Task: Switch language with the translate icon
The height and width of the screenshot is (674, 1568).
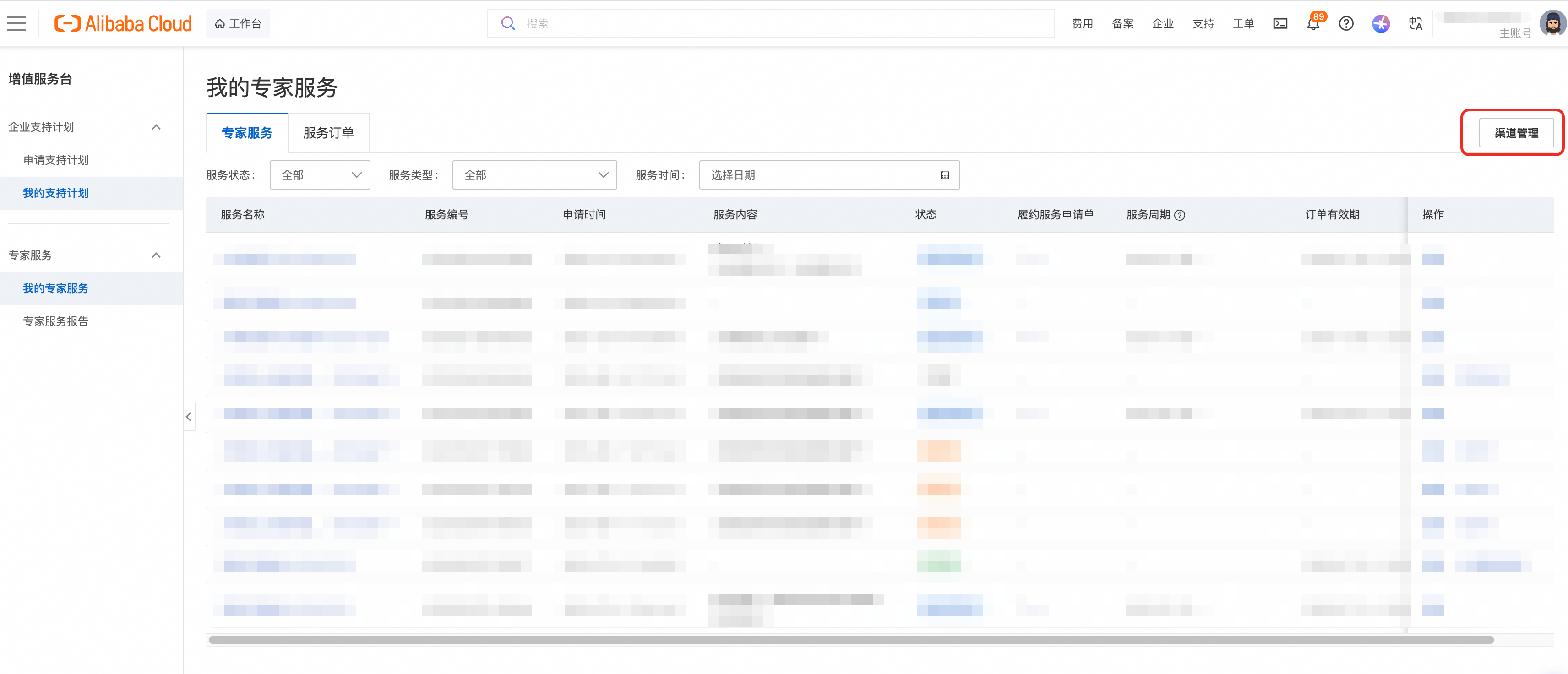Action: (x=1415, y=23)
